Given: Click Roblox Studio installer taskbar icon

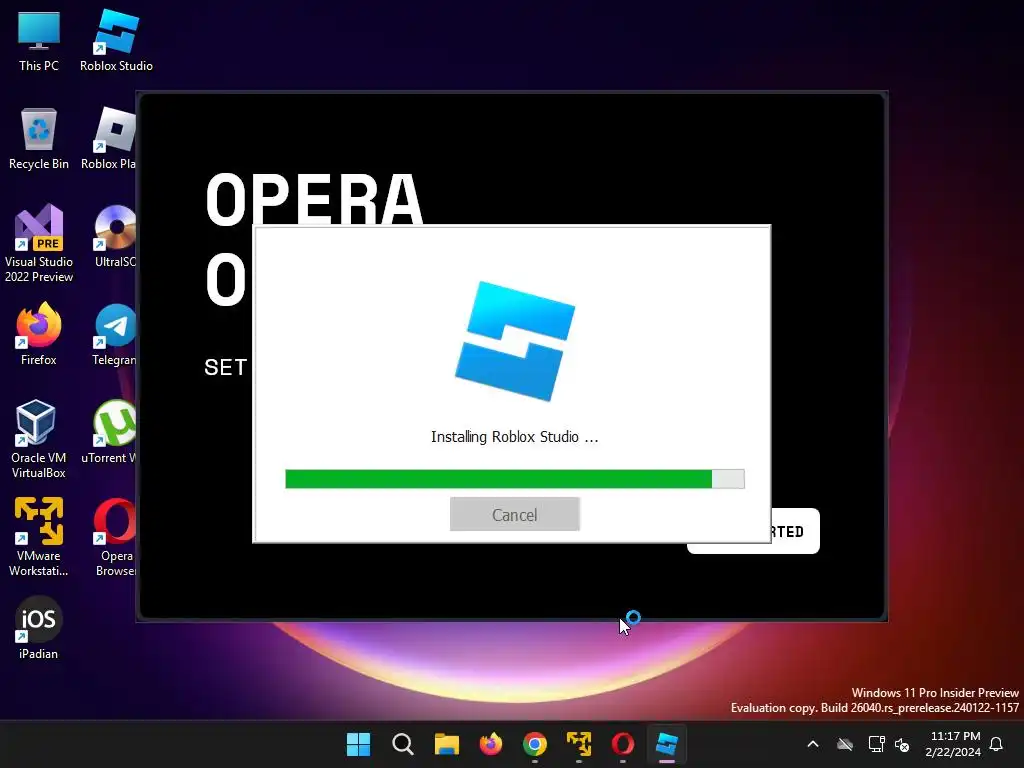Looking at the screenshot, I should 667,744.
